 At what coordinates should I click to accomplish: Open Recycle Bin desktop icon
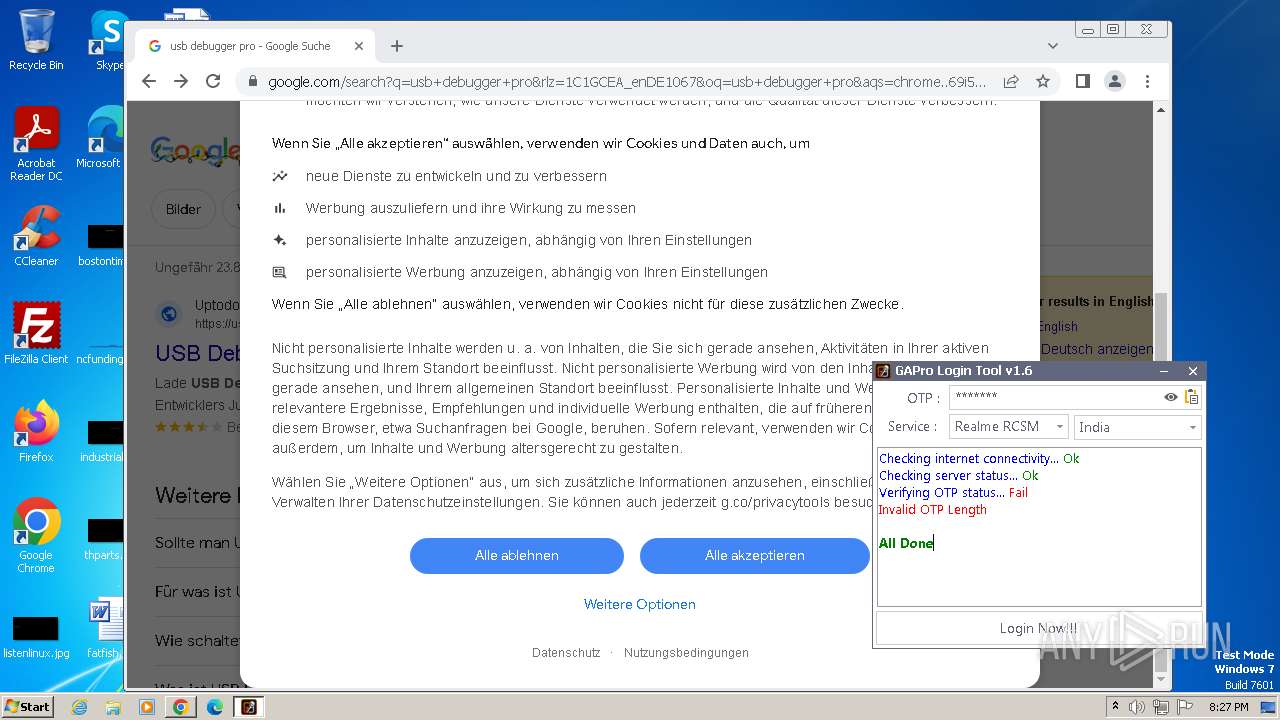(x=36, y=40)
